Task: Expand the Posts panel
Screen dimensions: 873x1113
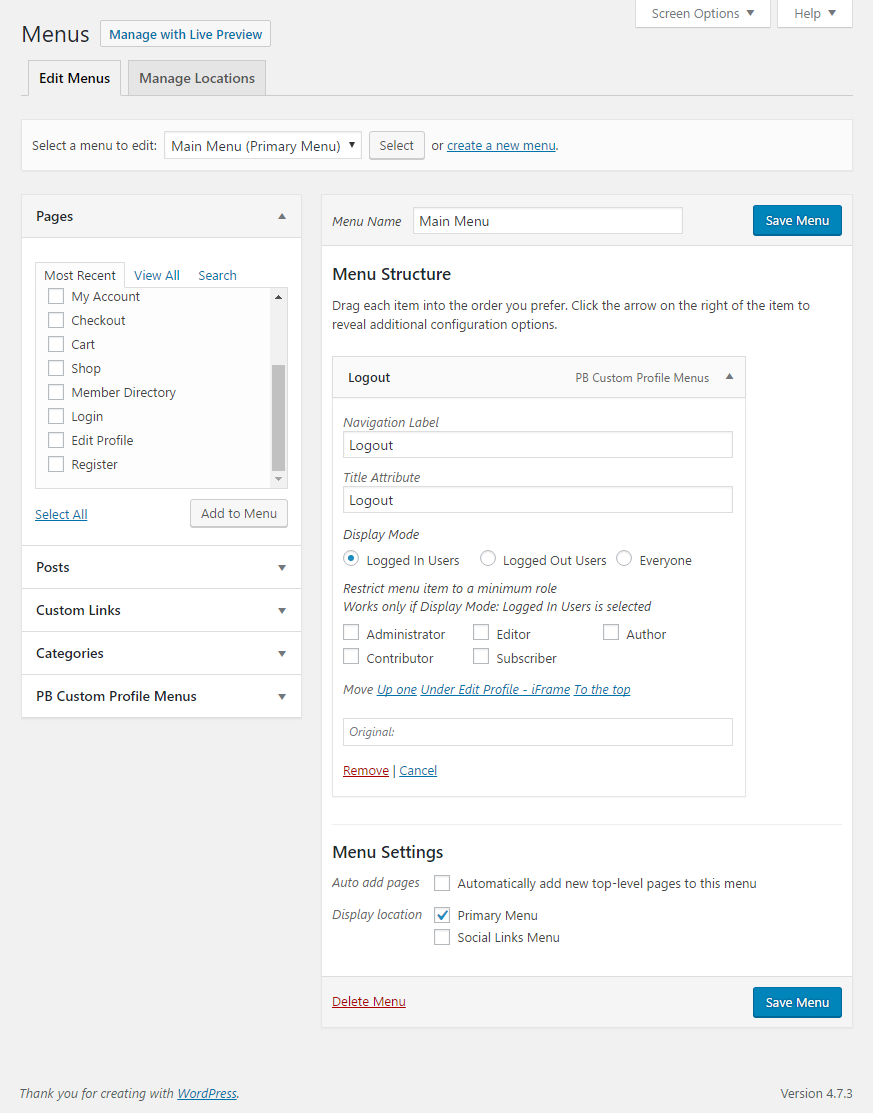Action: 282,568
